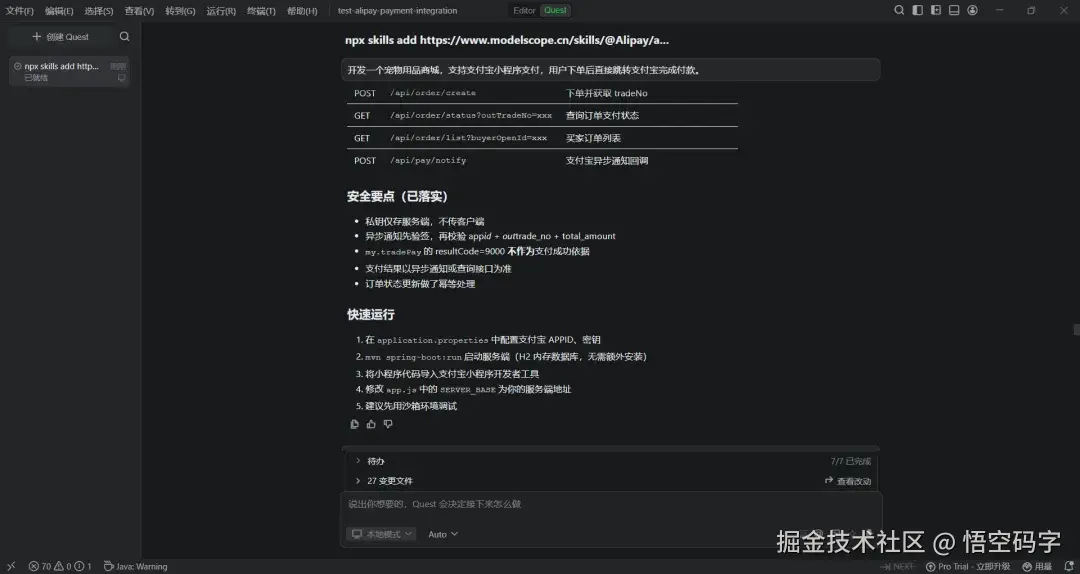The height and width of the screenshot is (574, 1080).
Task: Click the 7/7 已完成 status text
Action: pyautogui.click(x=851, y=461)
